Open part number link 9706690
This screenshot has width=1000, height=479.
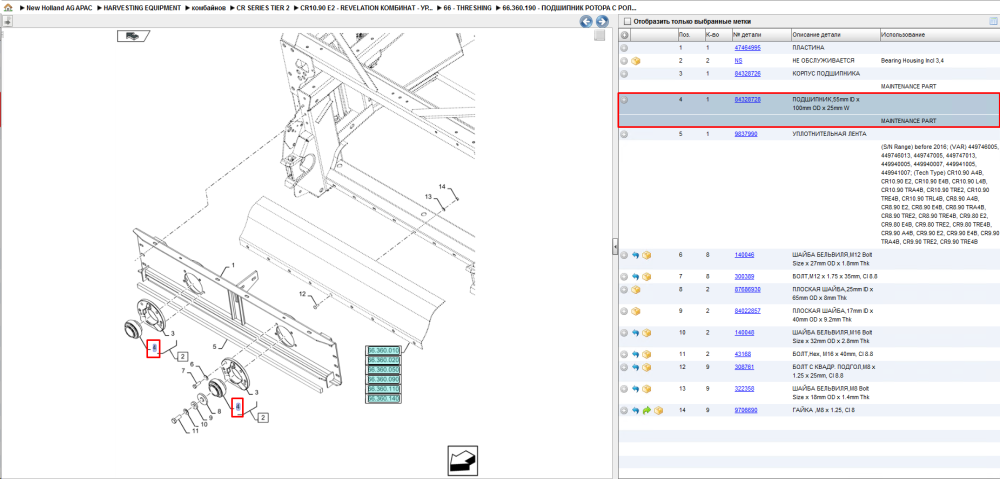[x=746, y=410]
